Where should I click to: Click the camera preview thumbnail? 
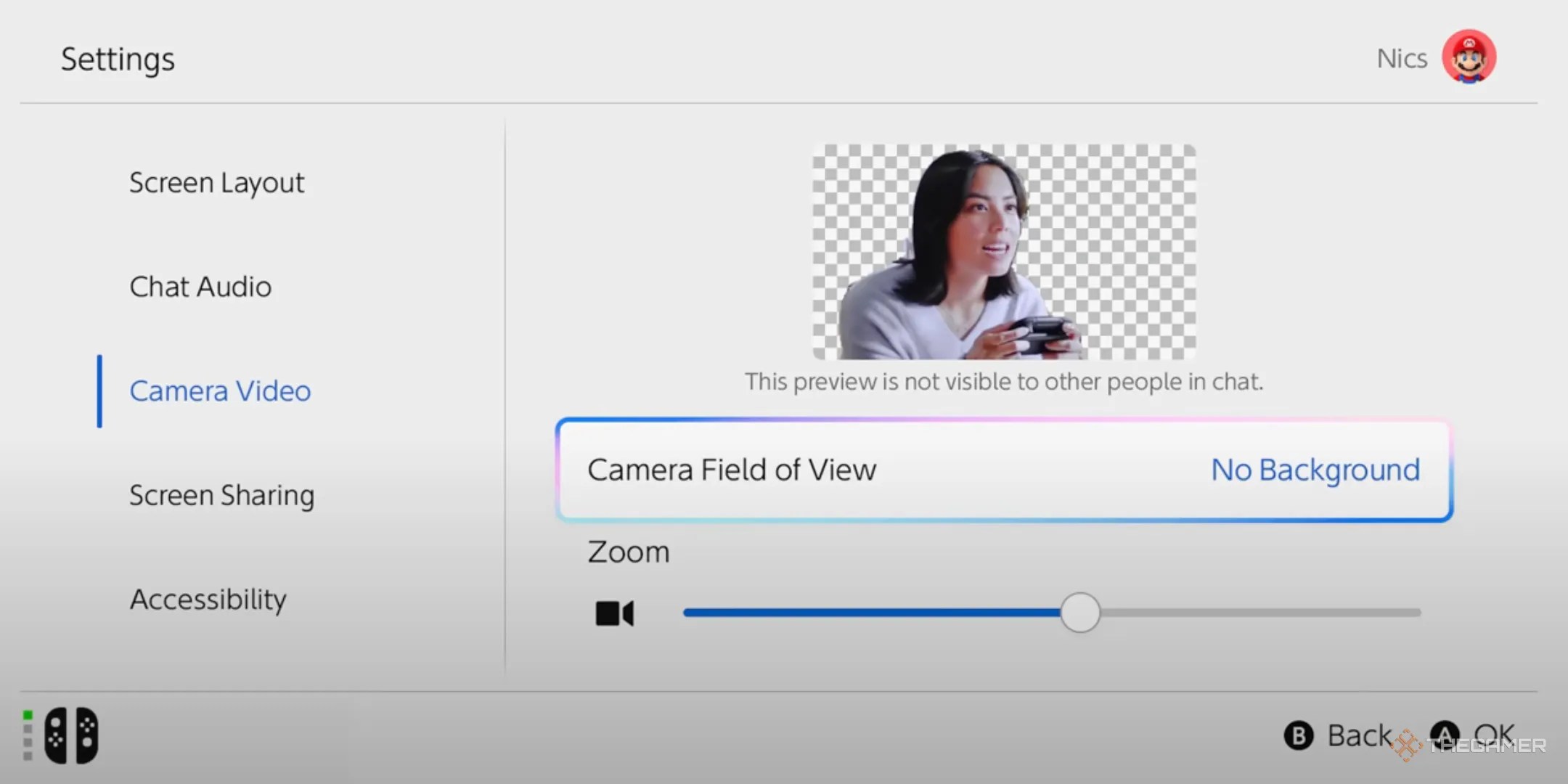coord(1004,251)
